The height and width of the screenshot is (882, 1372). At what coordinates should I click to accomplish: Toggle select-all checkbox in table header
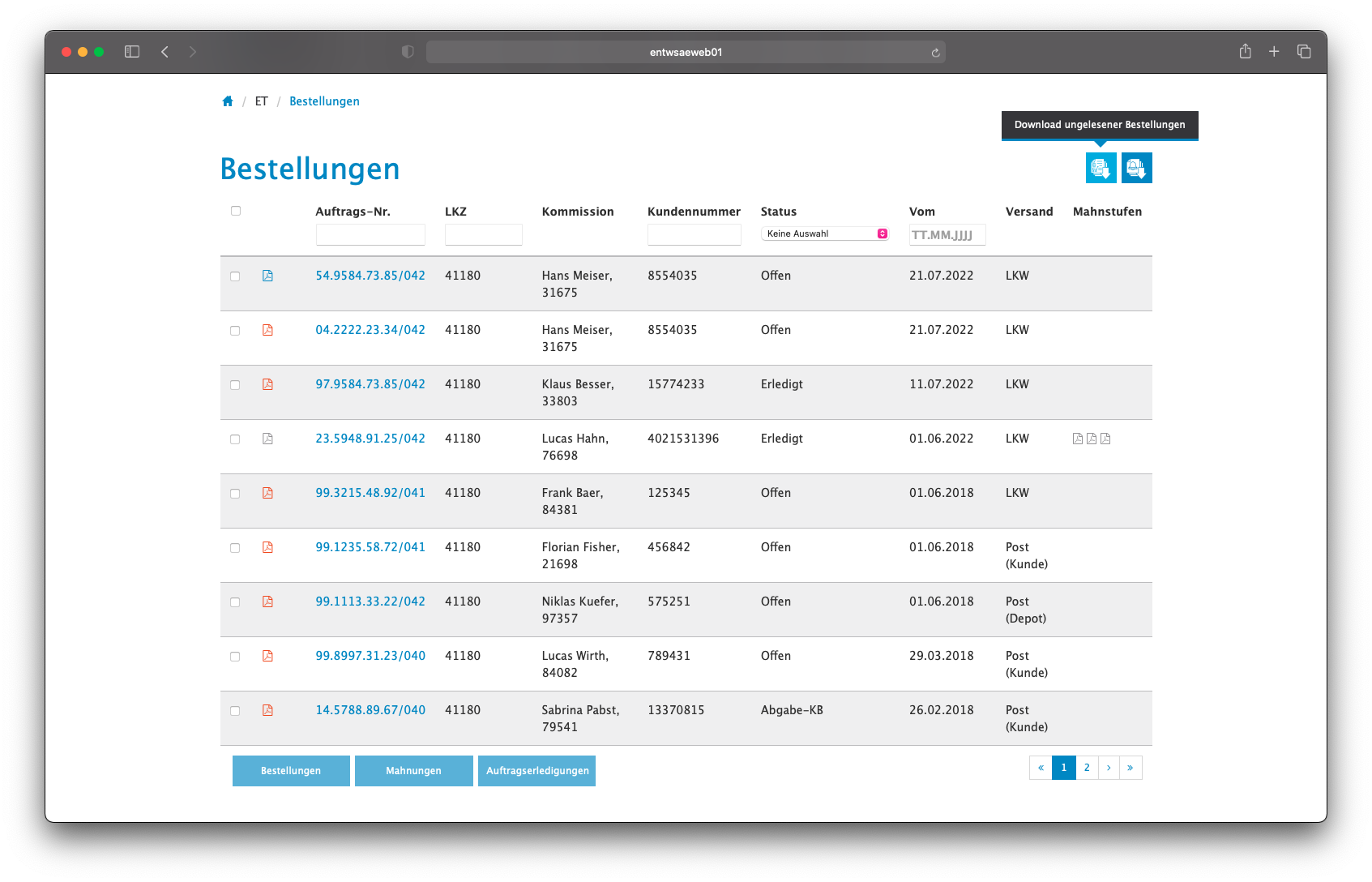(236, 211)
